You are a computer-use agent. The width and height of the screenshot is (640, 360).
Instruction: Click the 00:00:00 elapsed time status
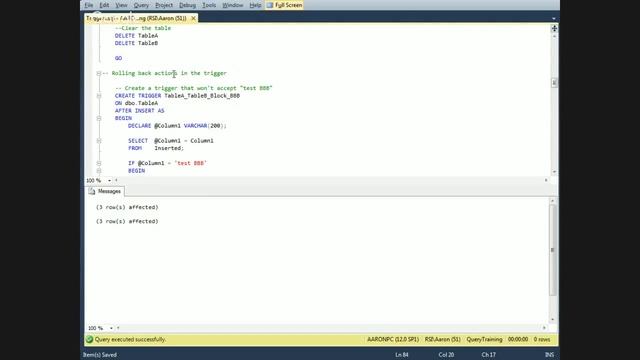tap(518, 340)
